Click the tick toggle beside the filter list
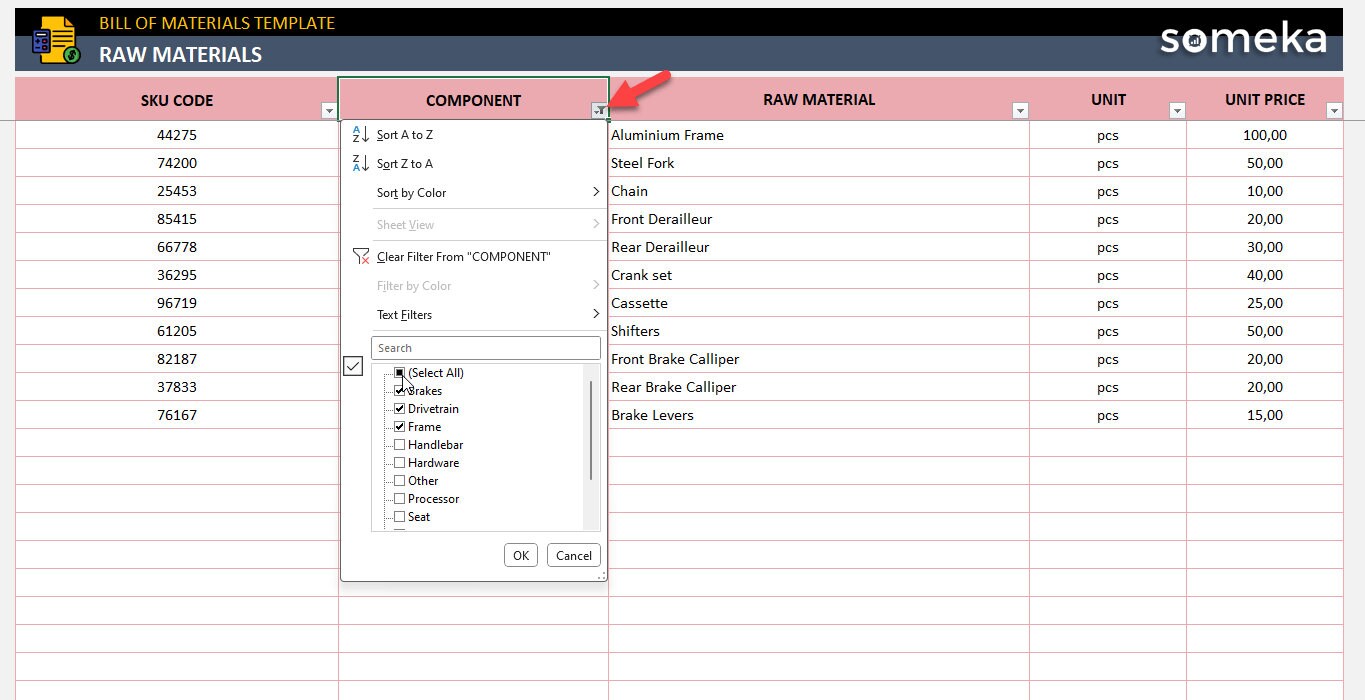 [353, 366]
